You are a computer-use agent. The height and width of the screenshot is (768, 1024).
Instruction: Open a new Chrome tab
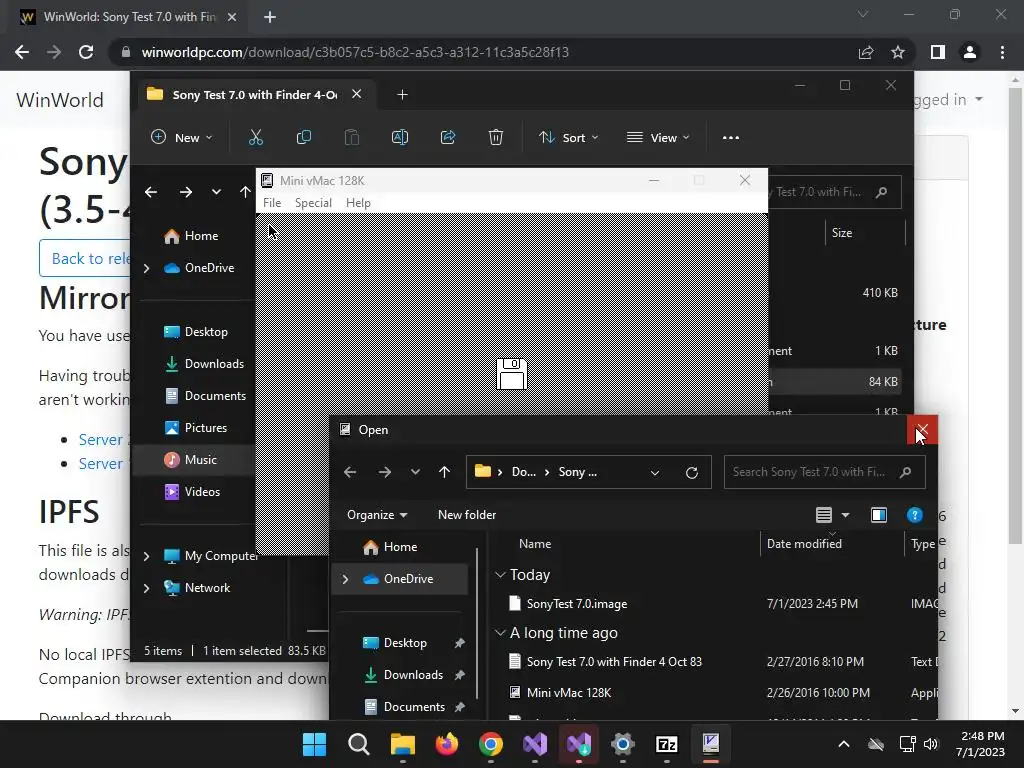coord(270,17)
